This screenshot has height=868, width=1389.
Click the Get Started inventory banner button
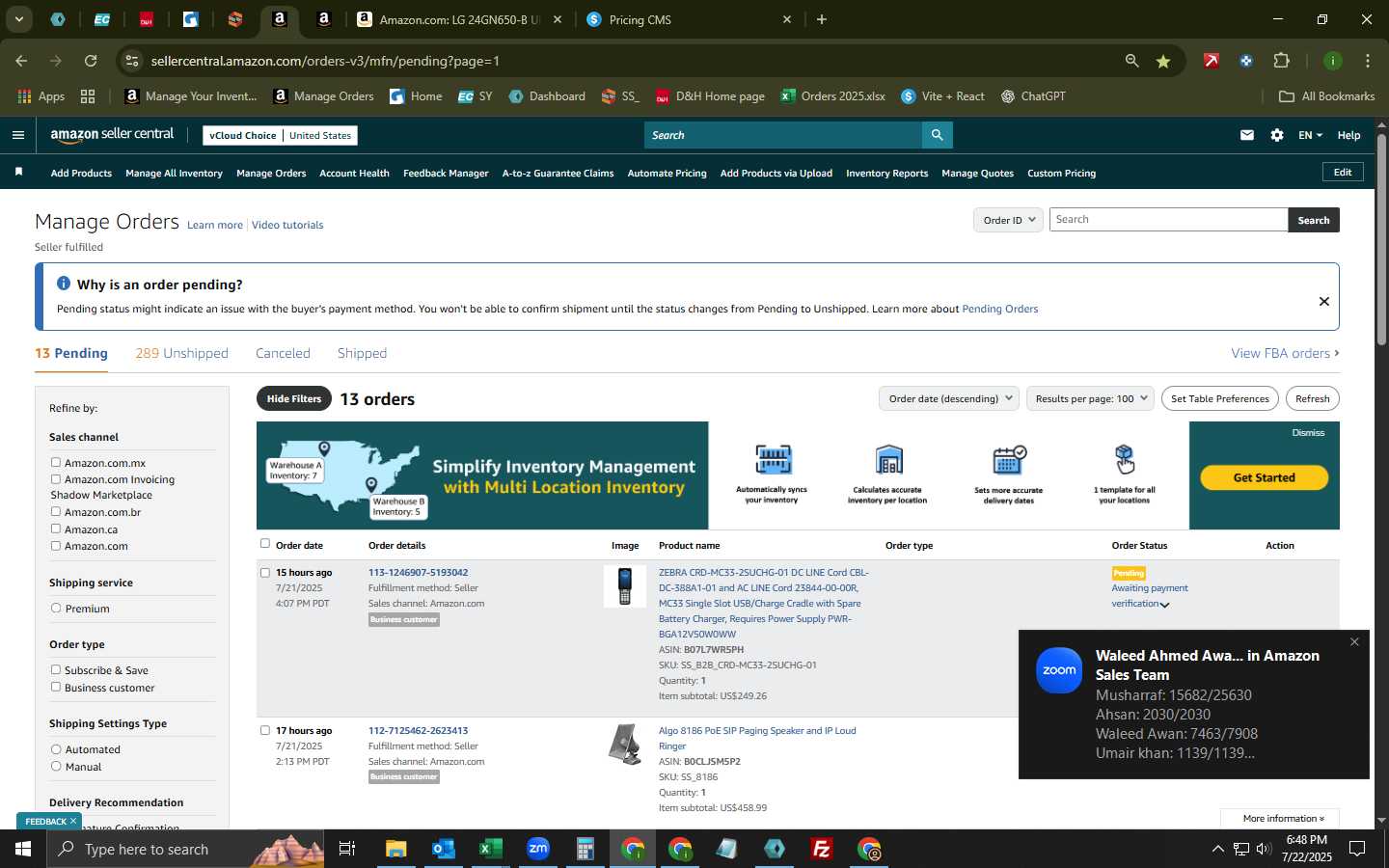point(1264,477)
